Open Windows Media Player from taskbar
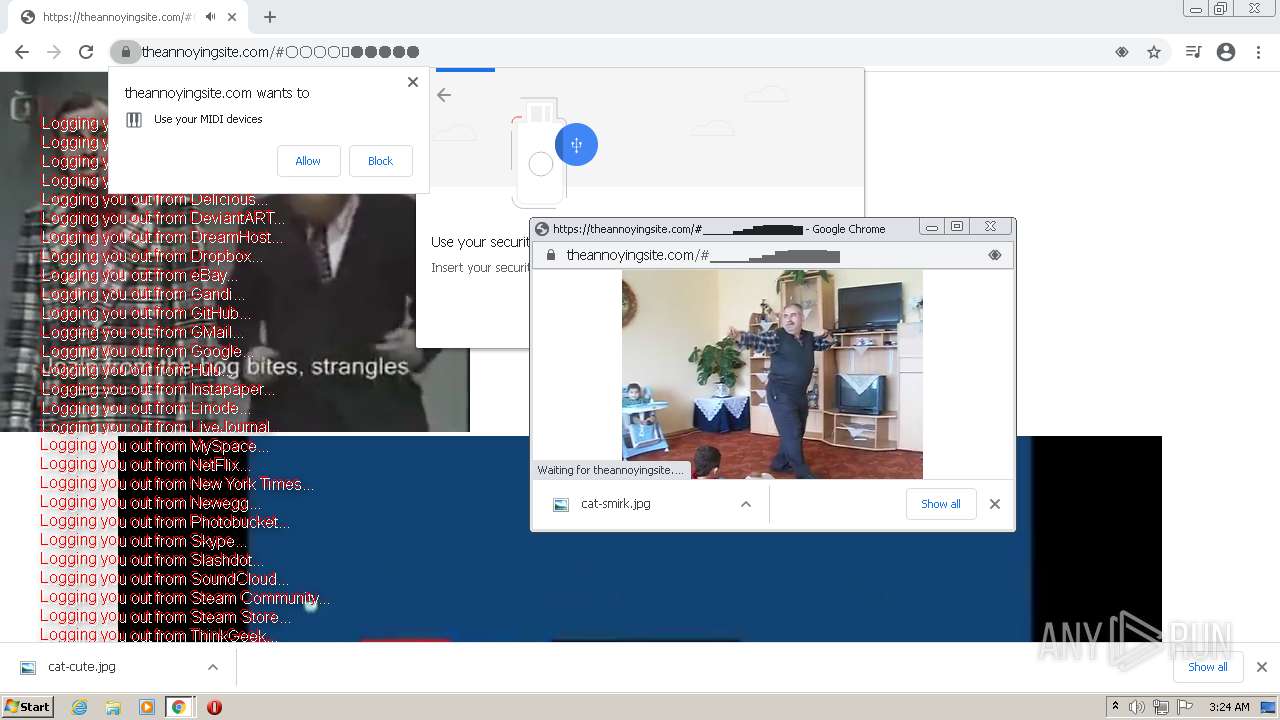This screenshot has width=1280, height=720. pos(147,707)
